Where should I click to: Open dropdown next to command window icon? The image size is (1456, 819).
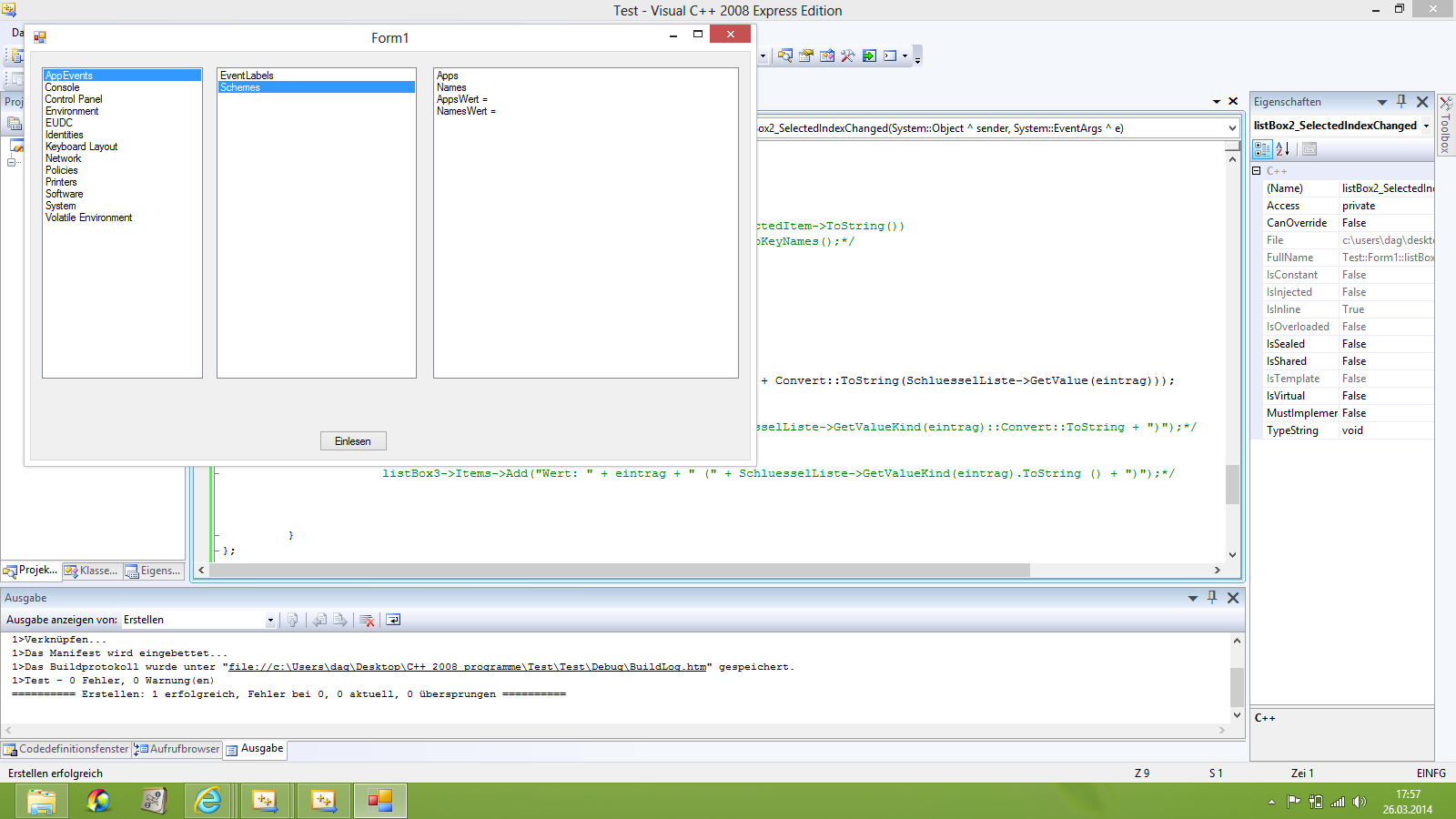coord(905,56)
